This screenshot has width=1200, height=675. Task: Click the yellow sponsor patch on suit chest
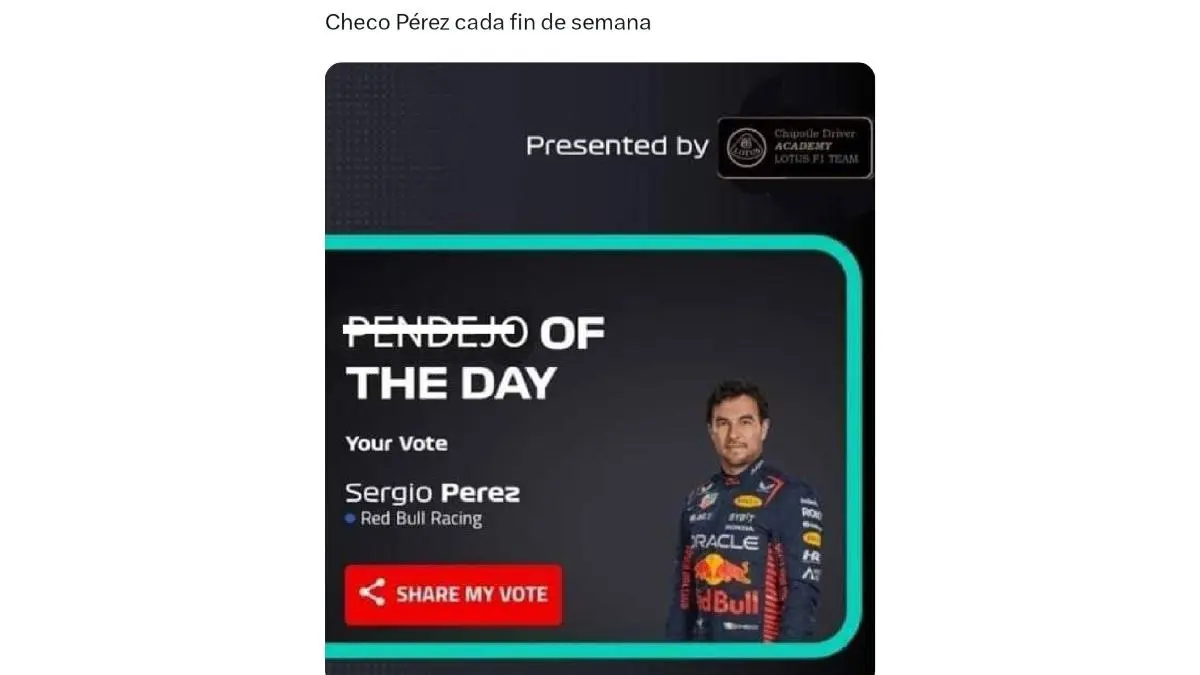747,501
